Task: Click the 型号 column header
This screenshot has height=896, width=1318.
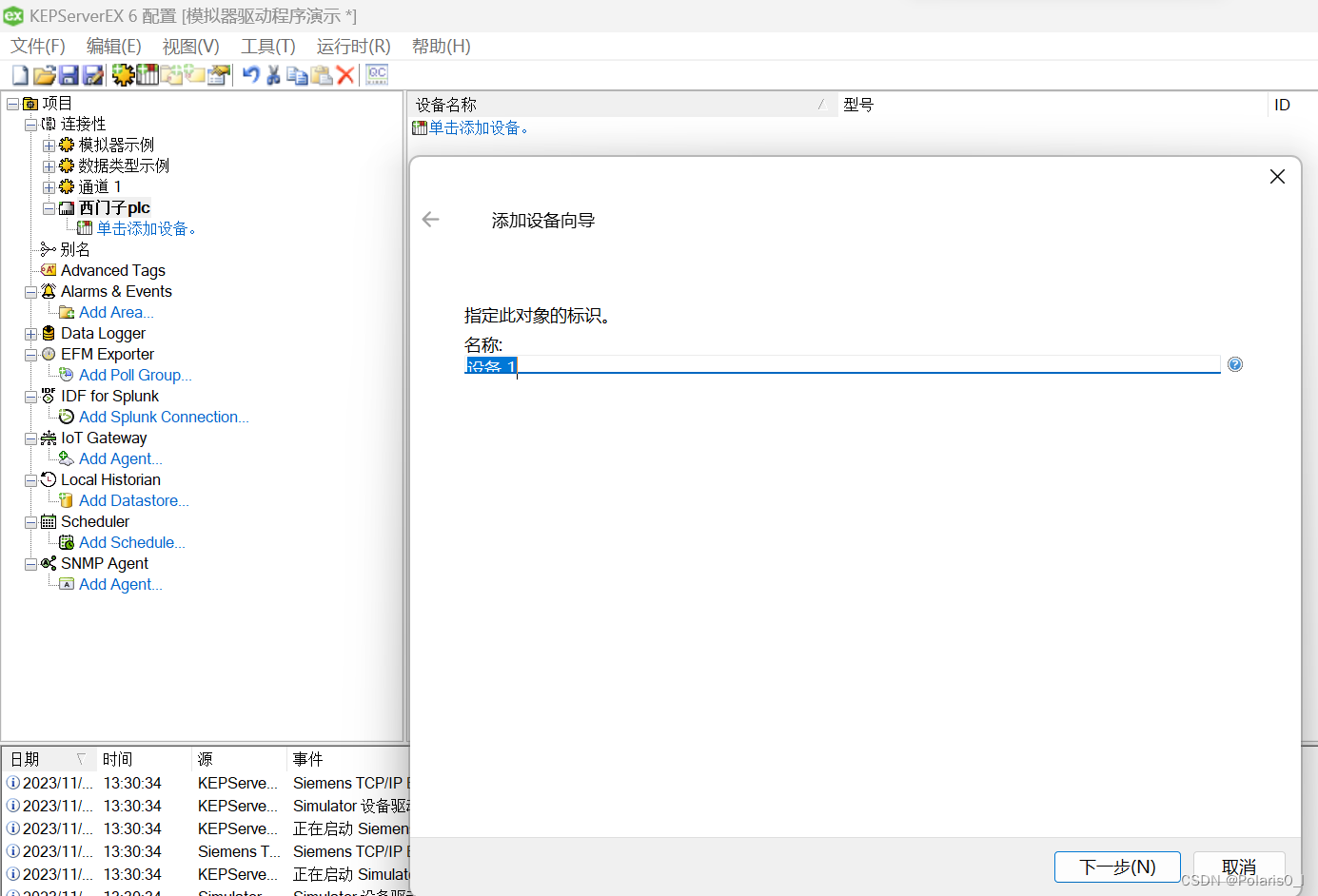Action: (x=1052, y=105)
